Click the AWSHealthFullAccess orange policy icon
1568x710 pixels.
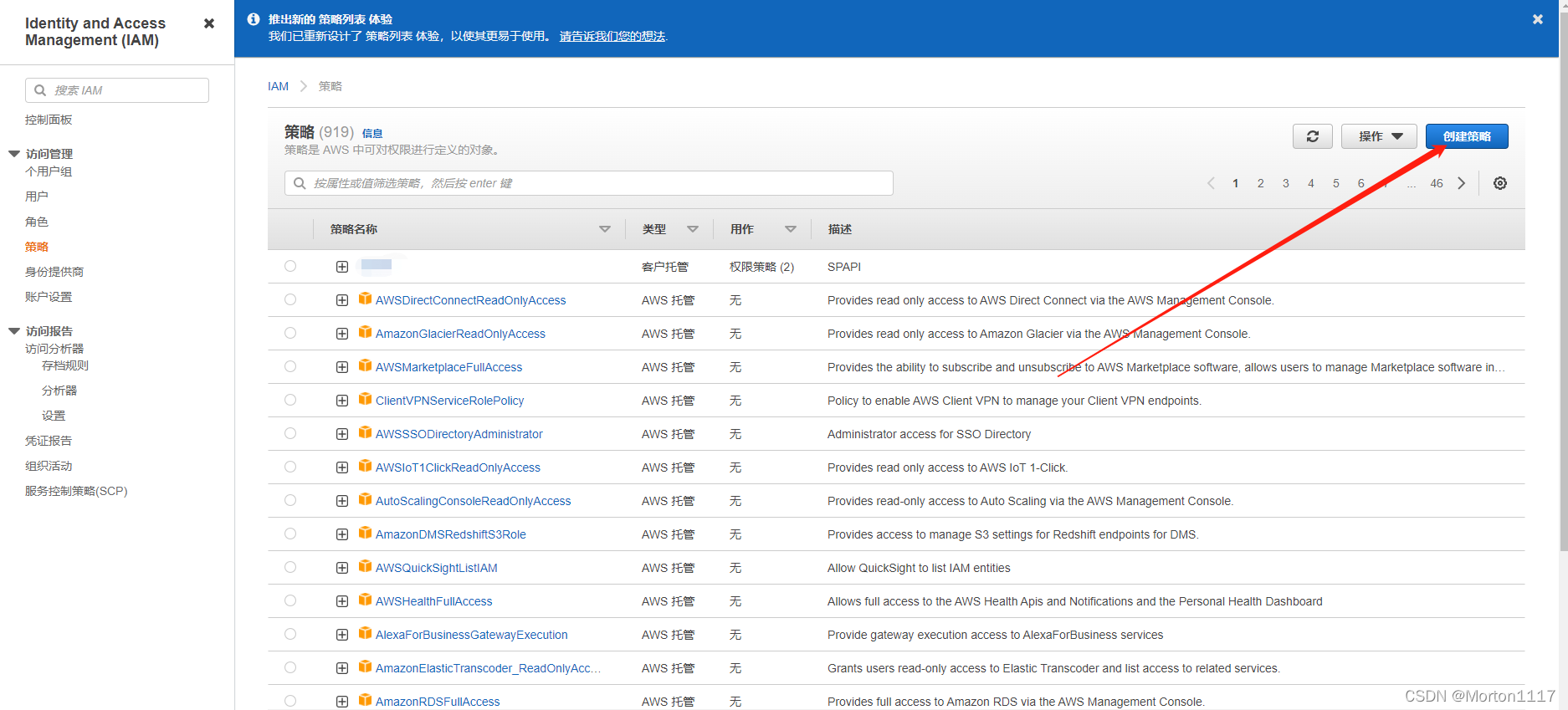pyautogui.click(x=365, y=600)
